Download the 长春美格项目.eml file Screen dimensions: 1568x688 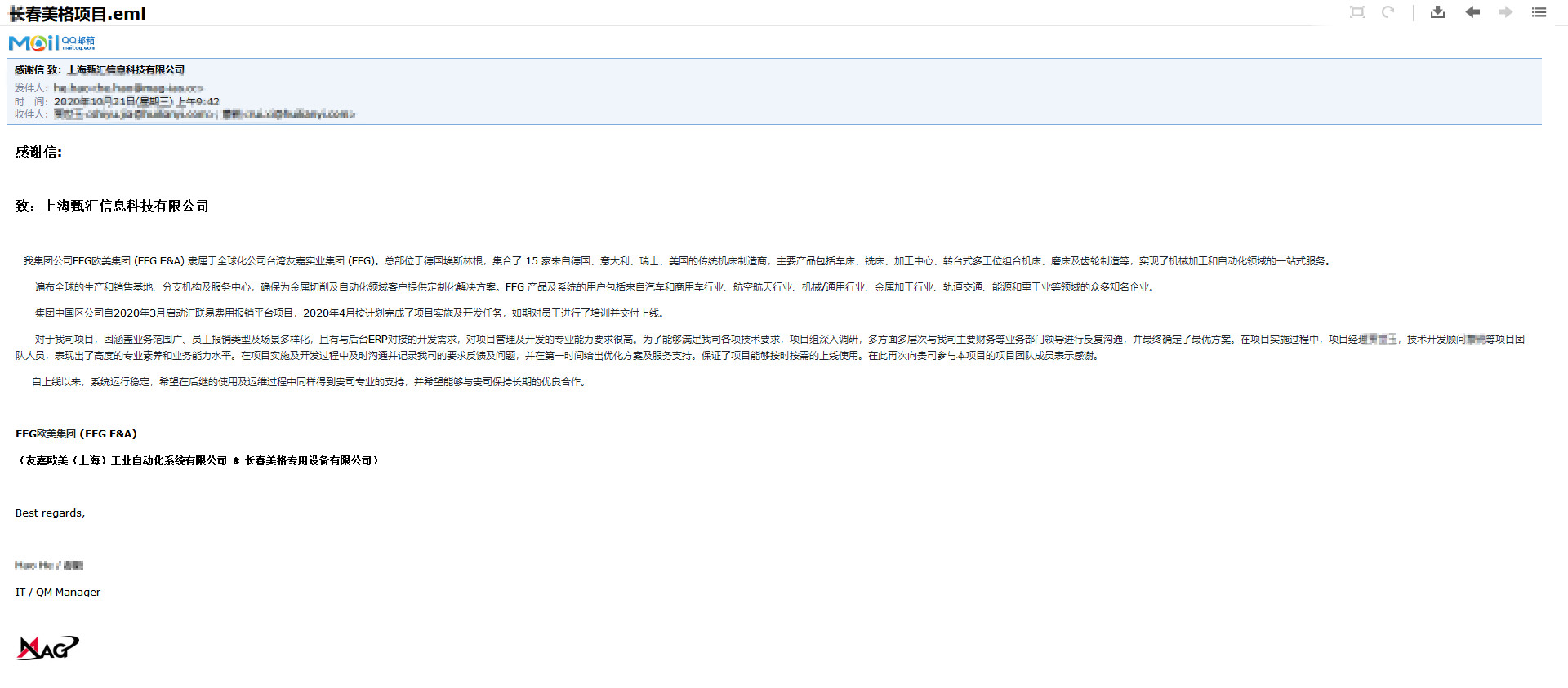click(x=1438, y=12)
